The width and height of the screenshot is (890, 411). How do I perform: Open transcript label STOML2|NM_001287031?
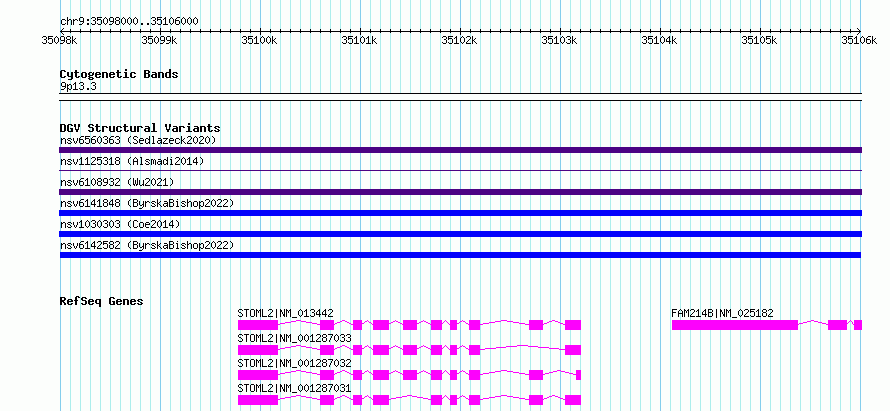coord(295,388)
